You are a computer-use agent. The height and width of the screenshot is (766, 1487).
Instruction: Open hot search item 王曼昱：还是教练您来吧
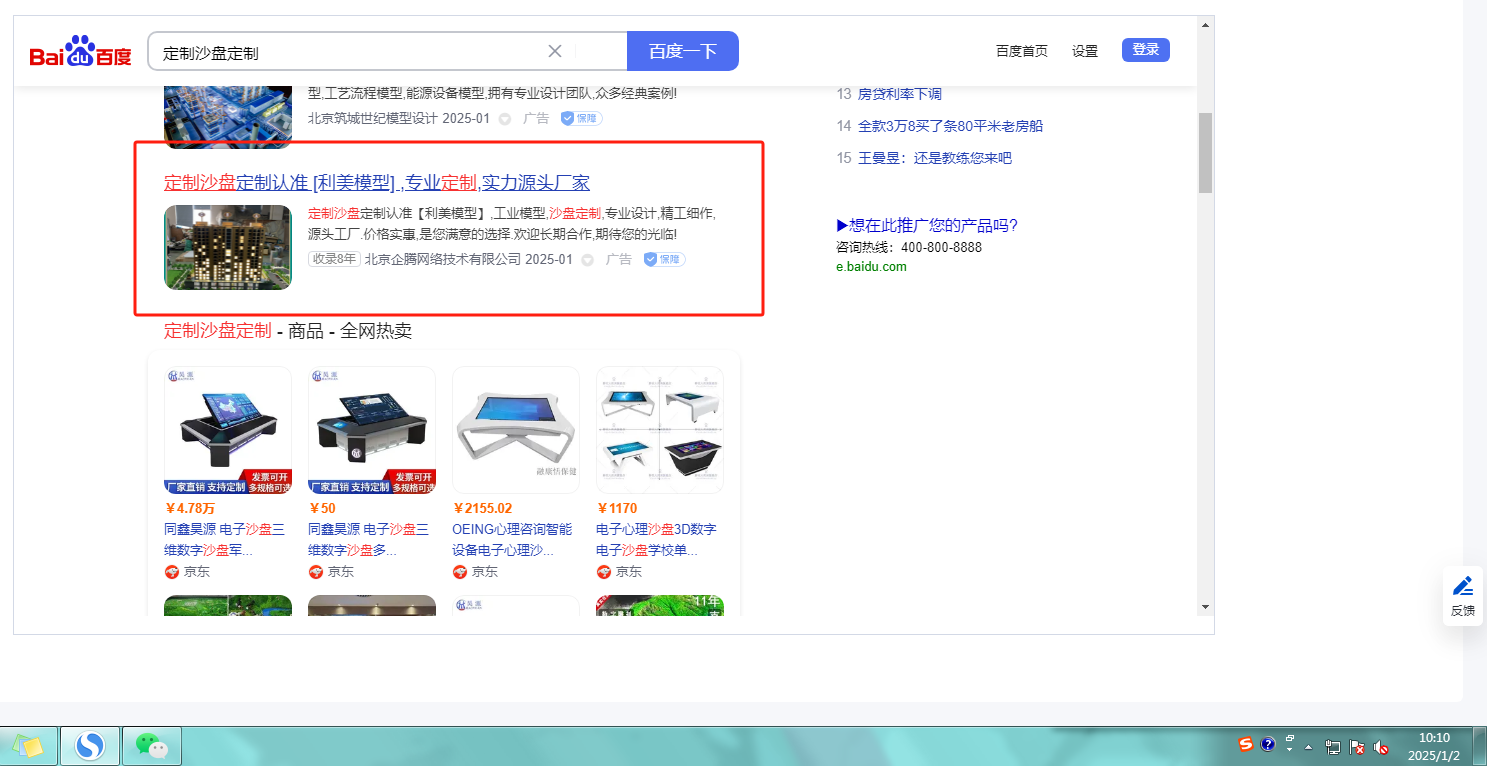935,158
